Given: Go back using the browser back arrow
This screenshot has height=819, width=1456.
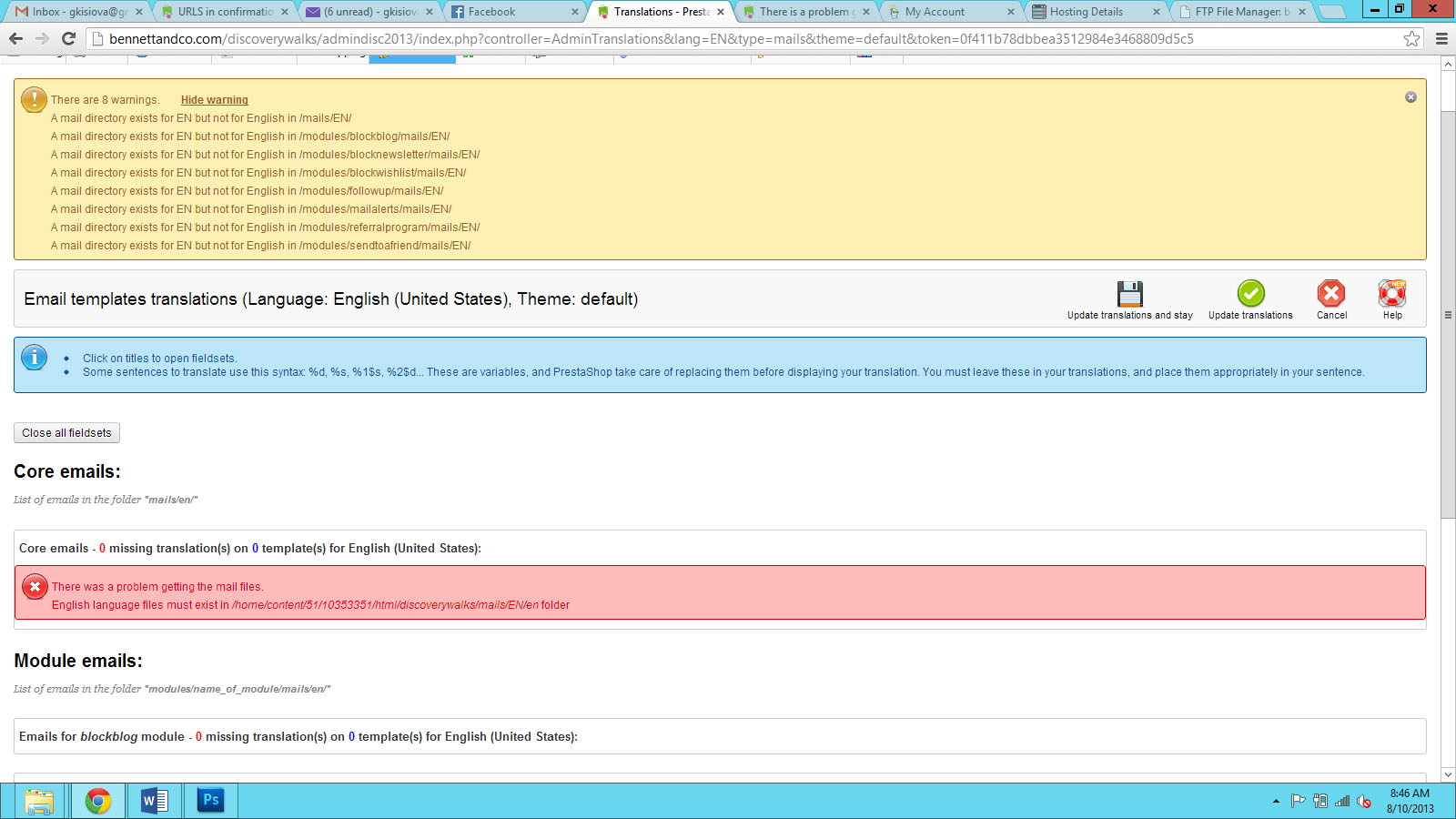Looking at the screenshot, I should pos(15,39).
